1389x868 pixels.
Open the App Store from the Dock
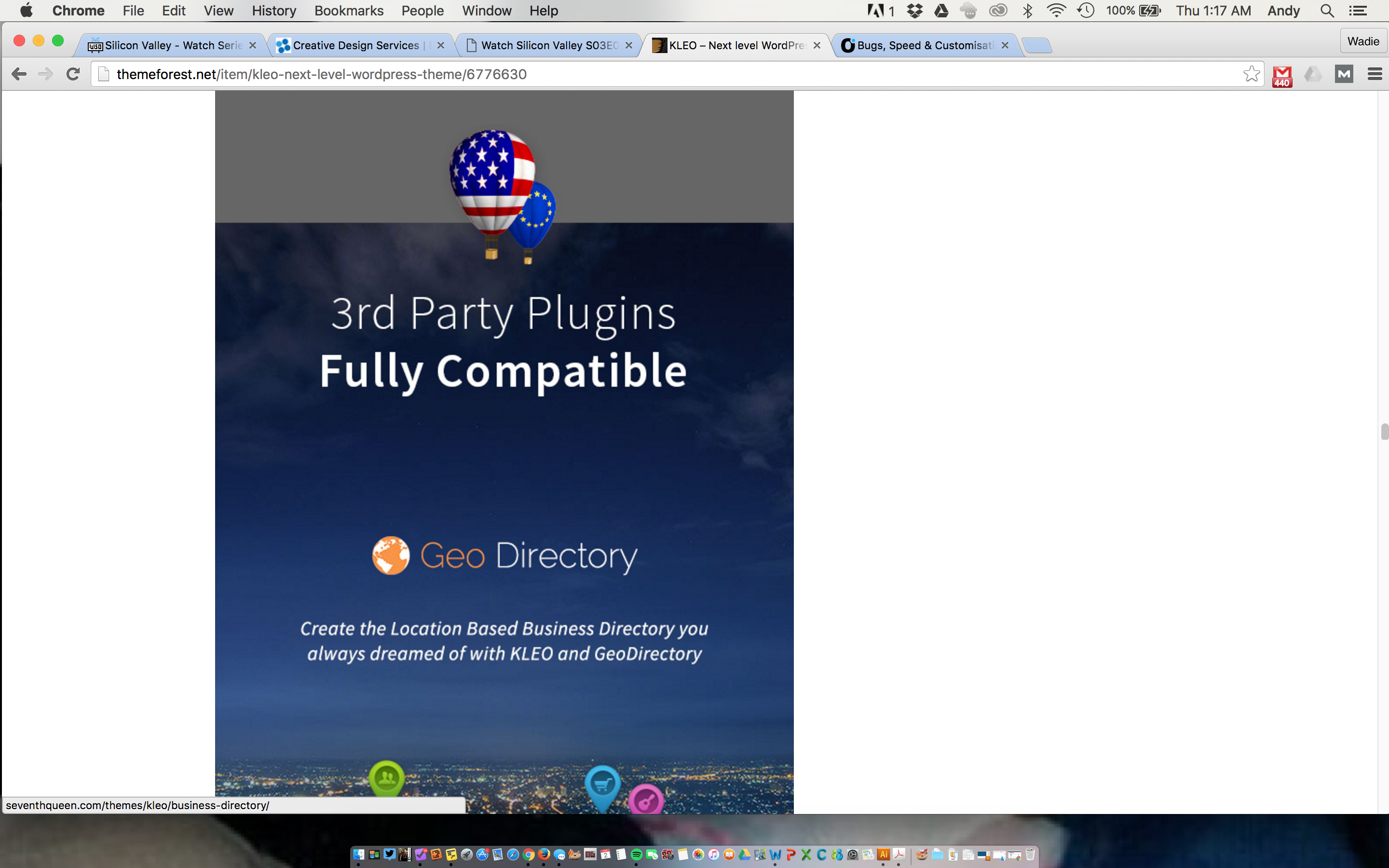click(482, 854)
